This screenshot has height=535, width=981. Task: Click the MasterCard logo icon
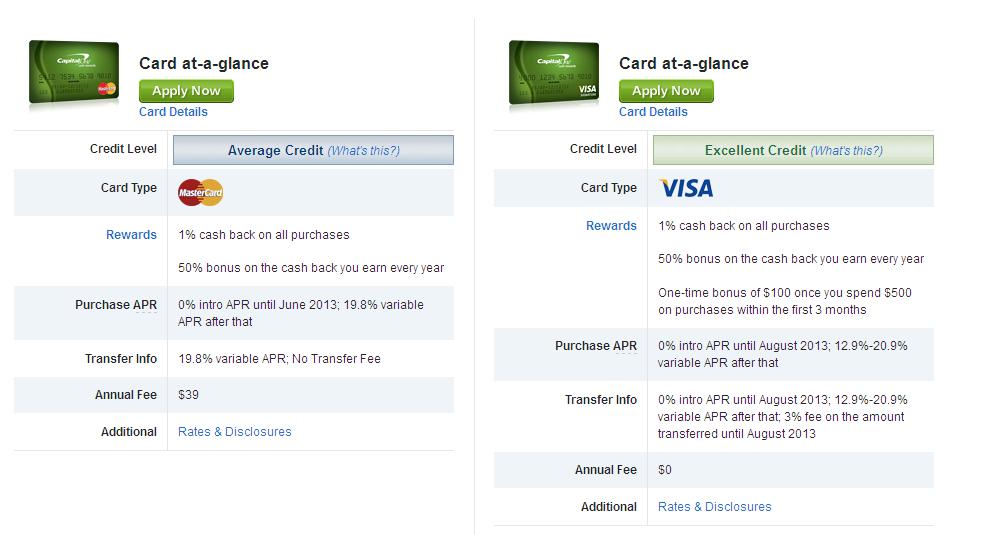click(x=200, y=193)
